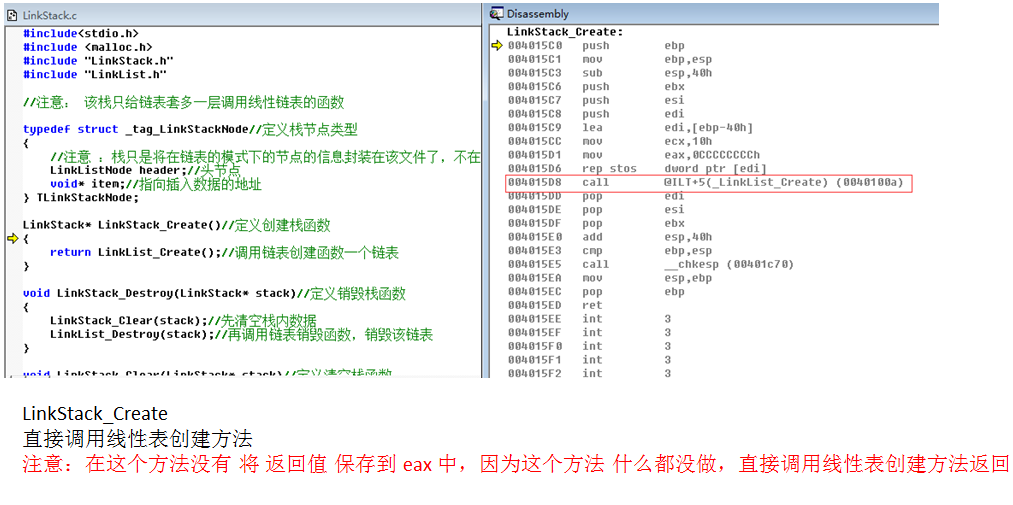Viewport: 1013px width, 505px height.
Task: Click the #include "LinkStack.h" line
Action: pyautogui.click(x=98, y=60)
